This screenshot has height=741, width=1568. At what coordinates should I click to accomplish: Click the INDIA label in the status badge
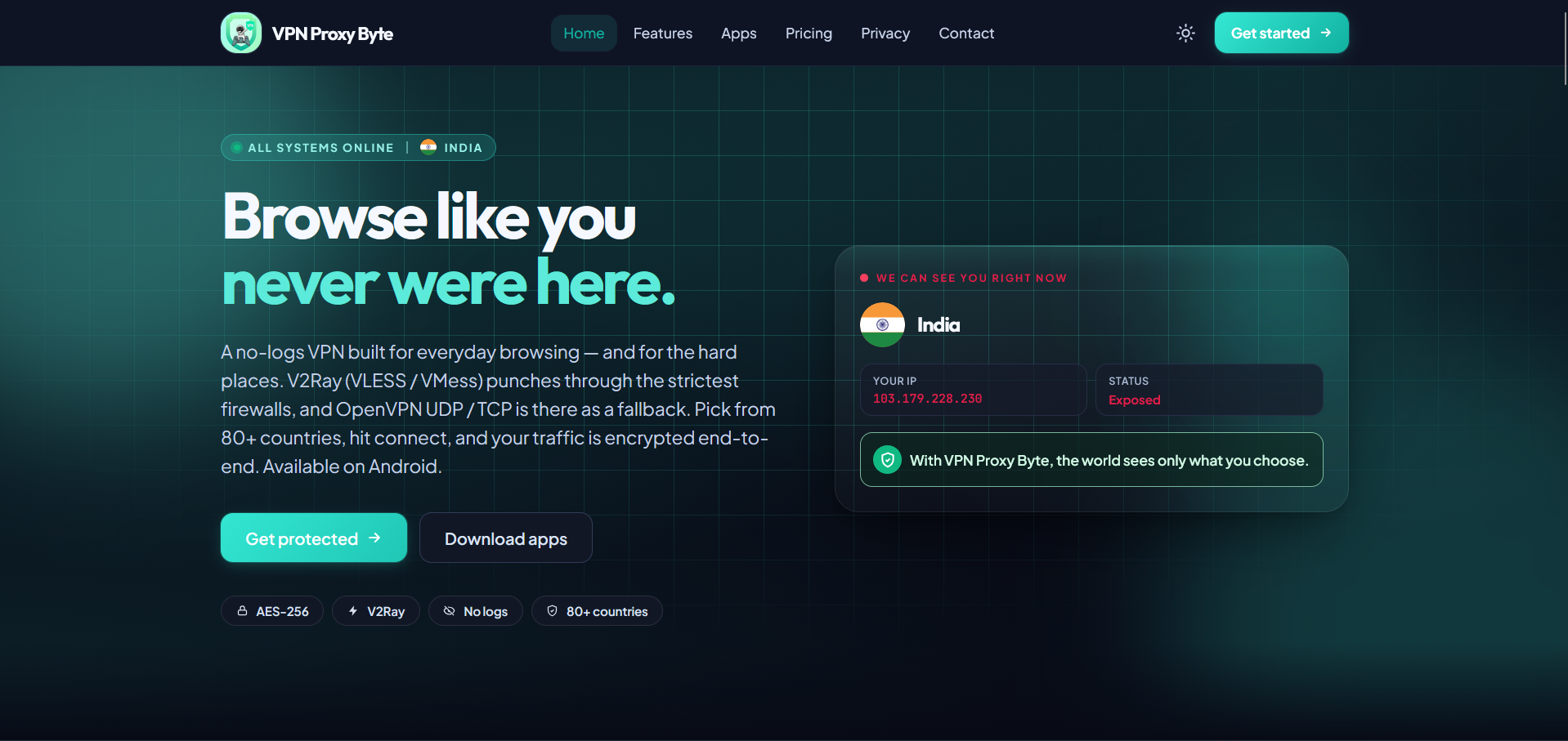click(x=464, y=148)
